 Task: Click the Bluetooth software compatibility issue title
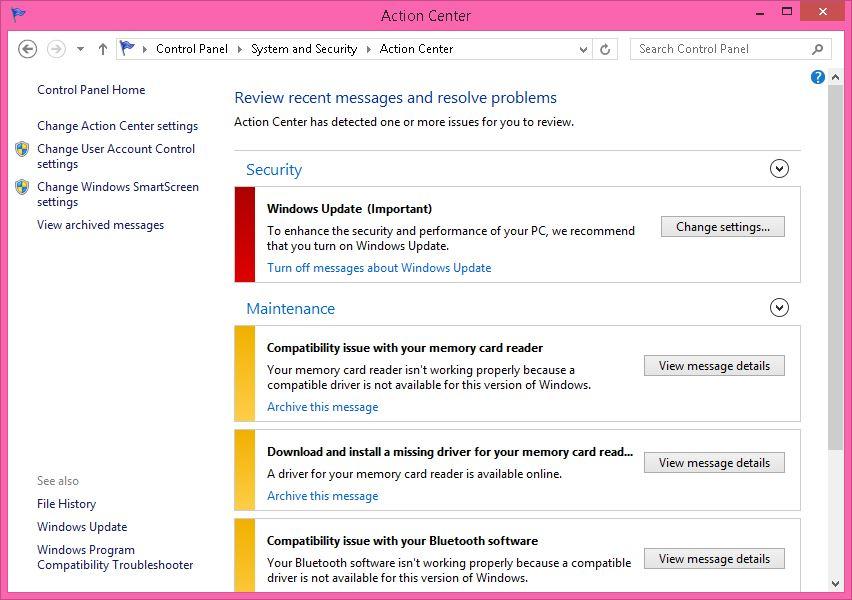402,541
